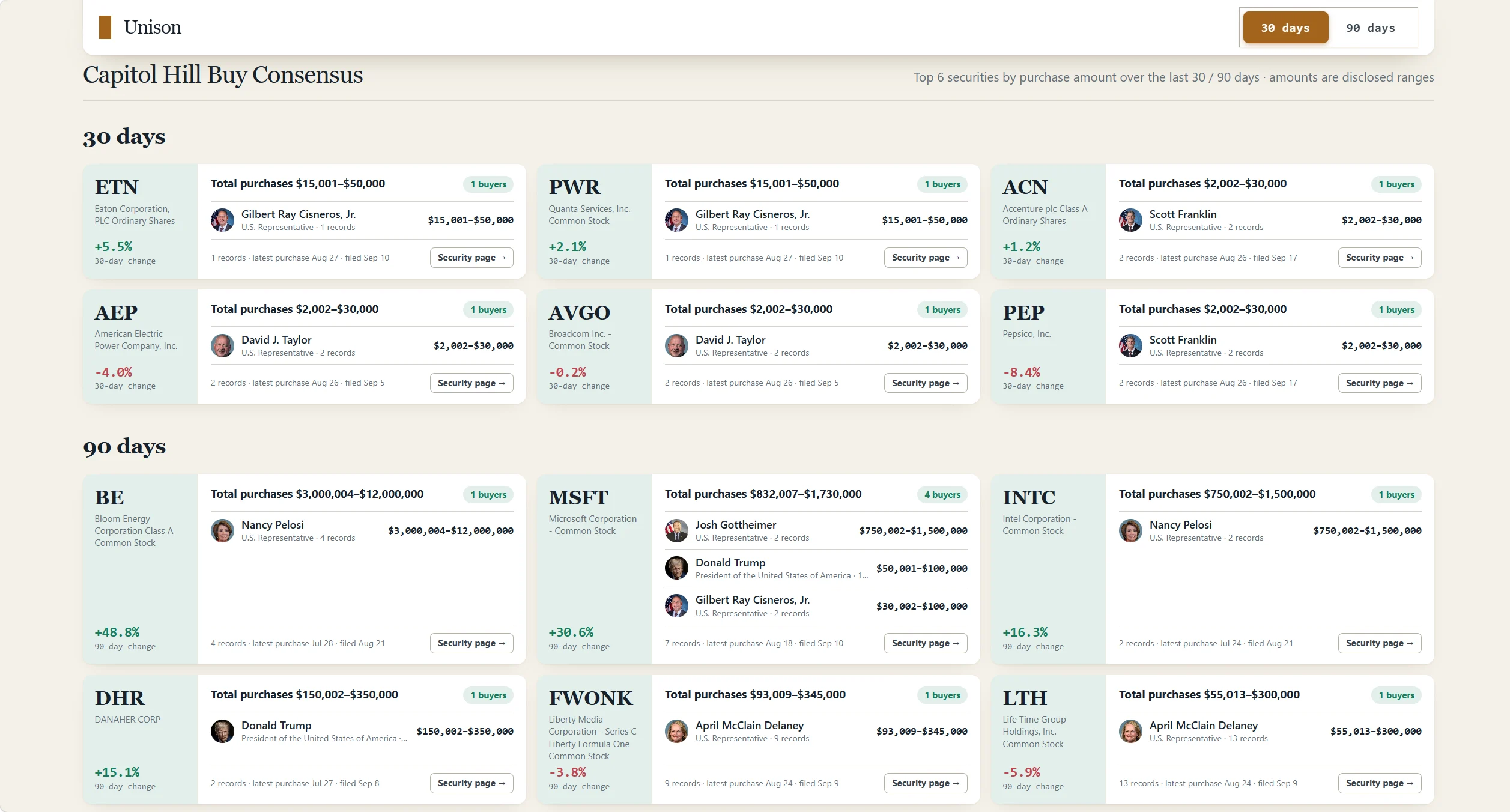Click Nancy Pelosi avatar in INTC card
This screenshot has height=812, width=1510.
1130,531
